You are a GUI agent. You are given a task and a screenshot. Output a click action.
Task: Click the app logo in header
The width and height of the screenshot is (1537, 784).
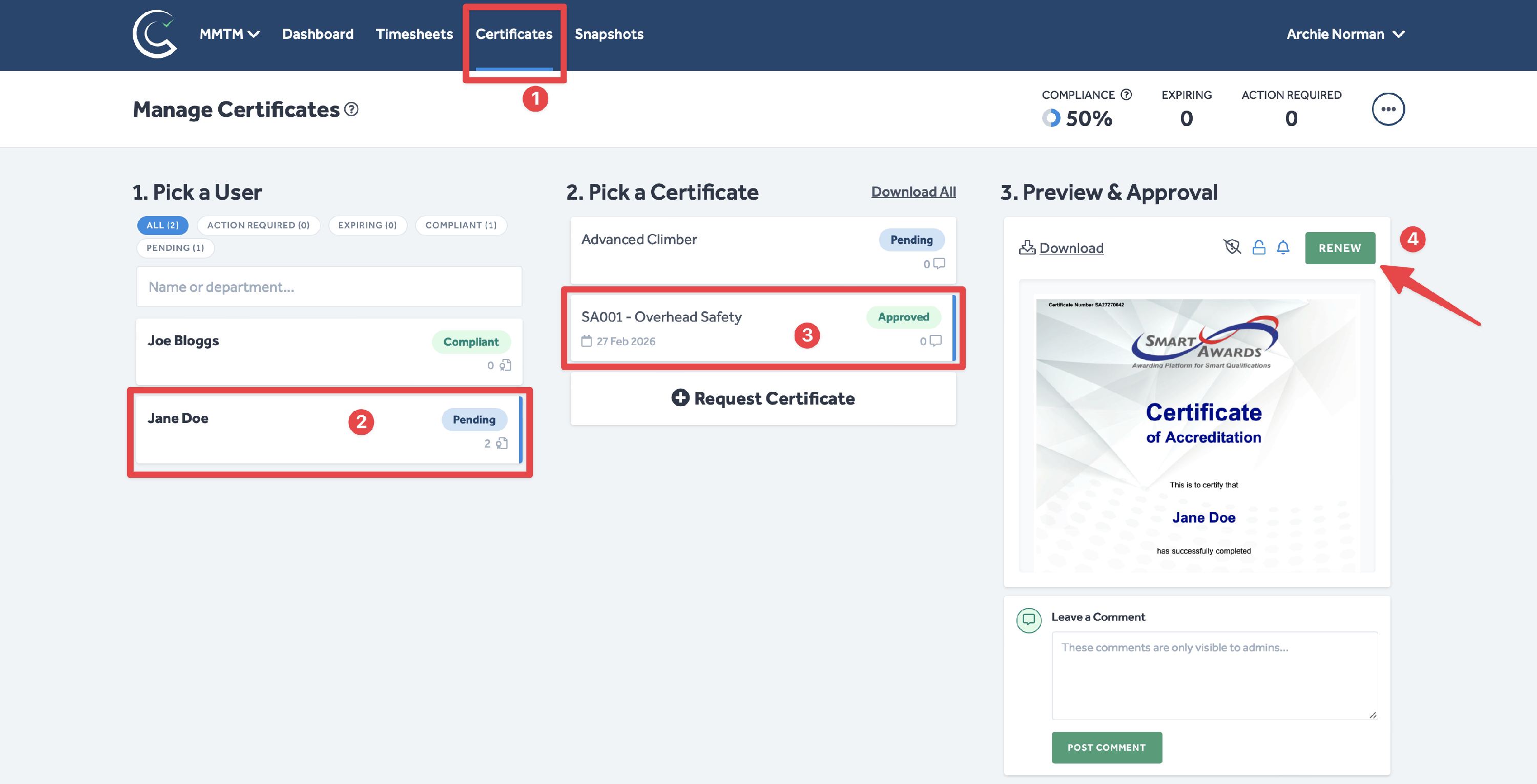155,34
